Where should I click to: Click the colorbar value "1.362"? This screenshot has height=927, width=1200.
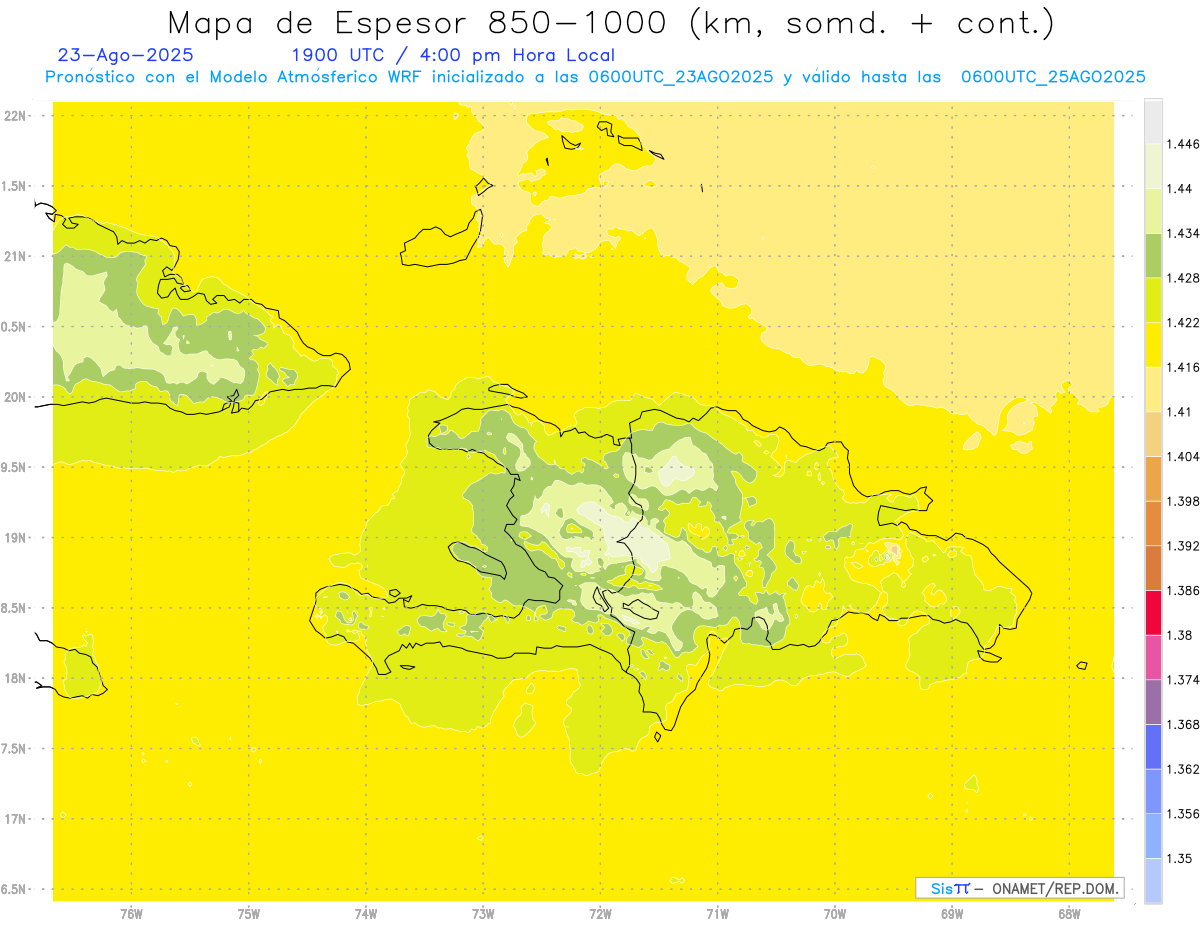(1183, 769)
